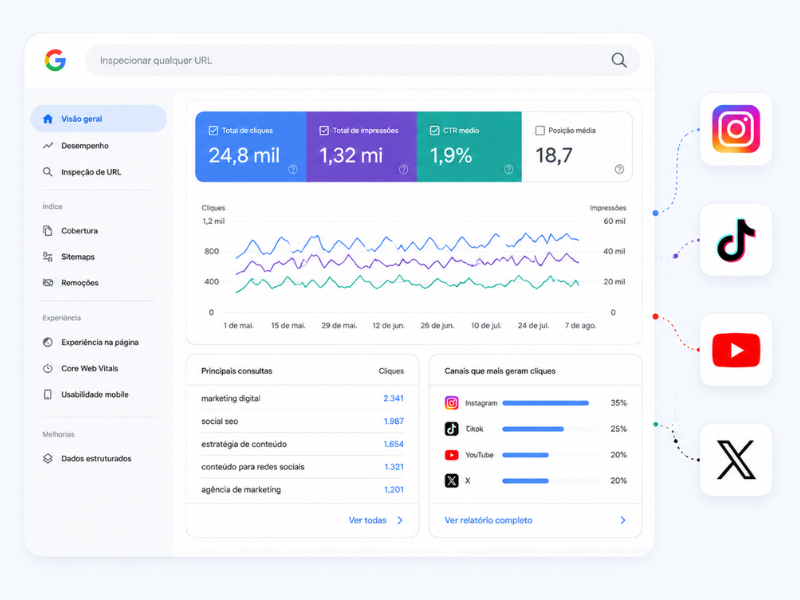Toggle the CTR médio checkbox
Screen dimensions: 800x600
pos(434,131)
